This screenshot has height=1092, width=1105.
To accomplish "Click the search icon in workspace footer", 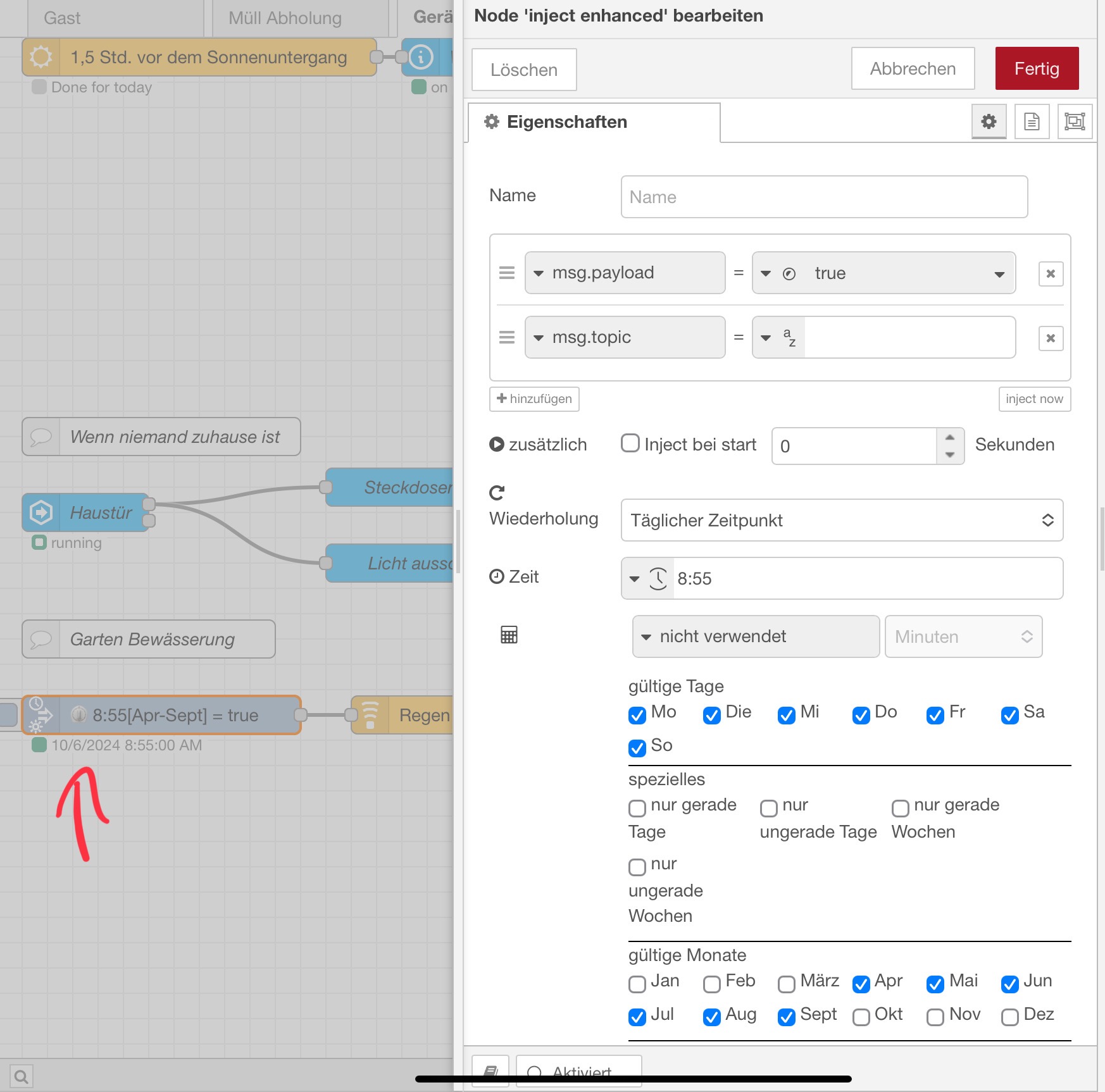I will [21, 1076].
